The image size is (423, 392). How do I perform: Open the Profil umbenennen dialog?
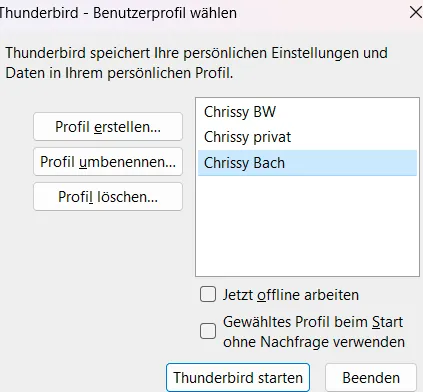(x=108, y=162)
